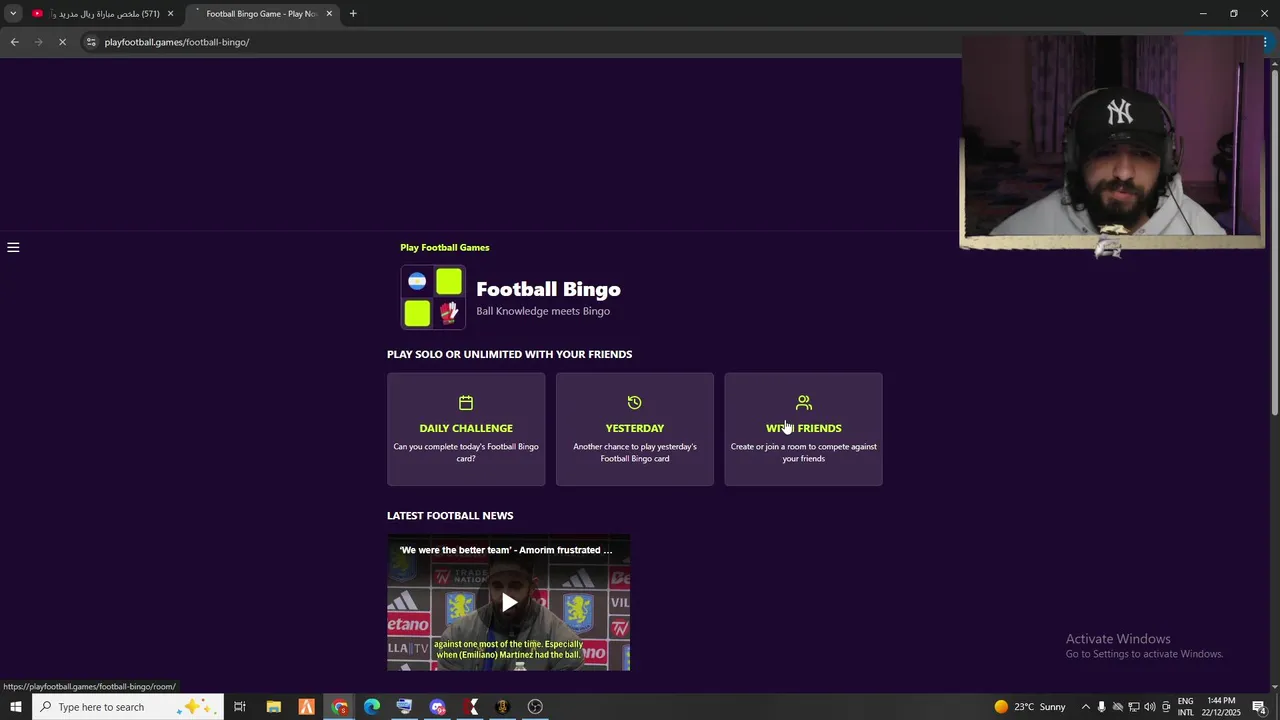This screenshot has height=720, width=1280.
Task: Go back with the browser back arrow
Action: point(14,42)
